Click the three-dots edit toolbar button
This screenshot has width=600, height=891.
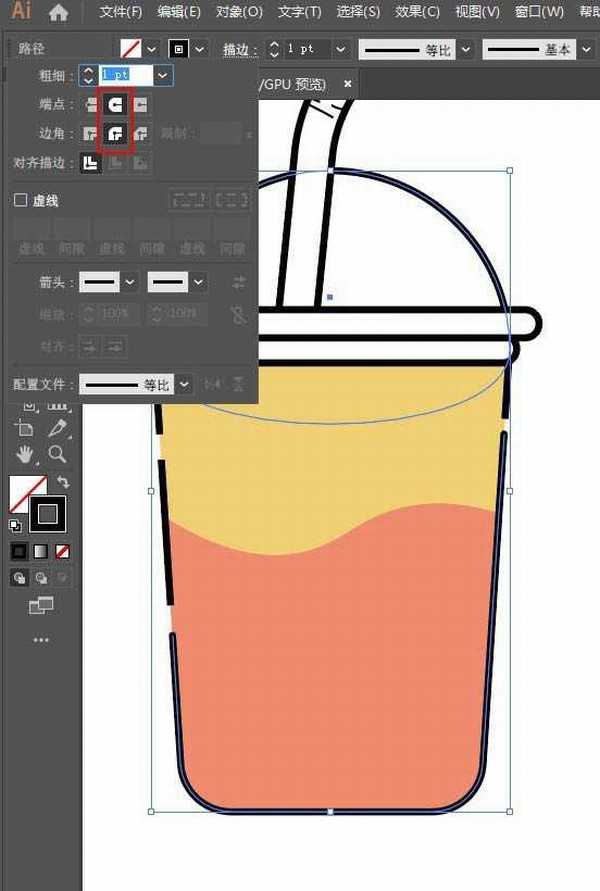click(x=40, y=640)
